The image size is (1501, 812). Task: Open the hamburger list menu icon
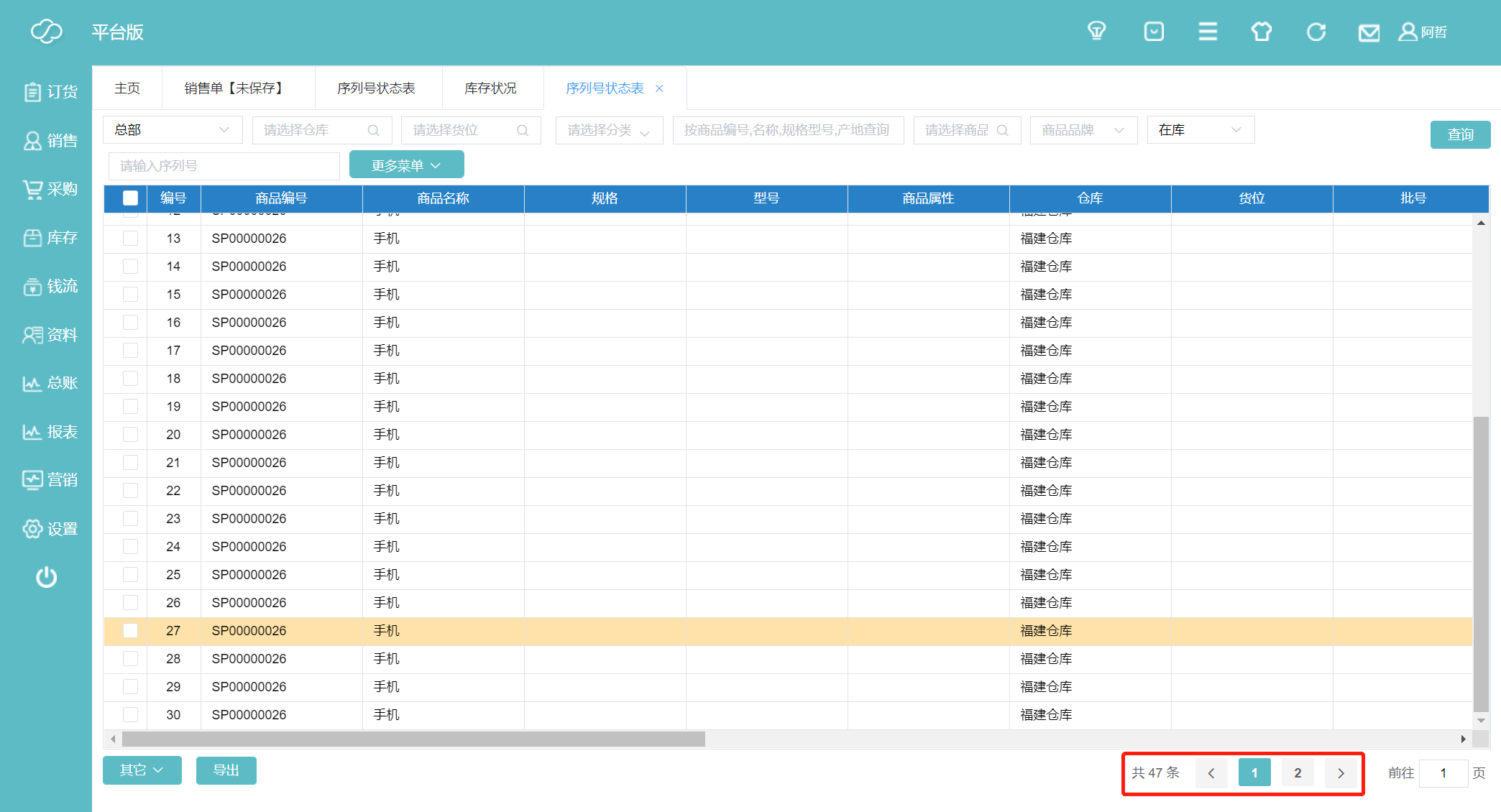(x=1208, y=32)
